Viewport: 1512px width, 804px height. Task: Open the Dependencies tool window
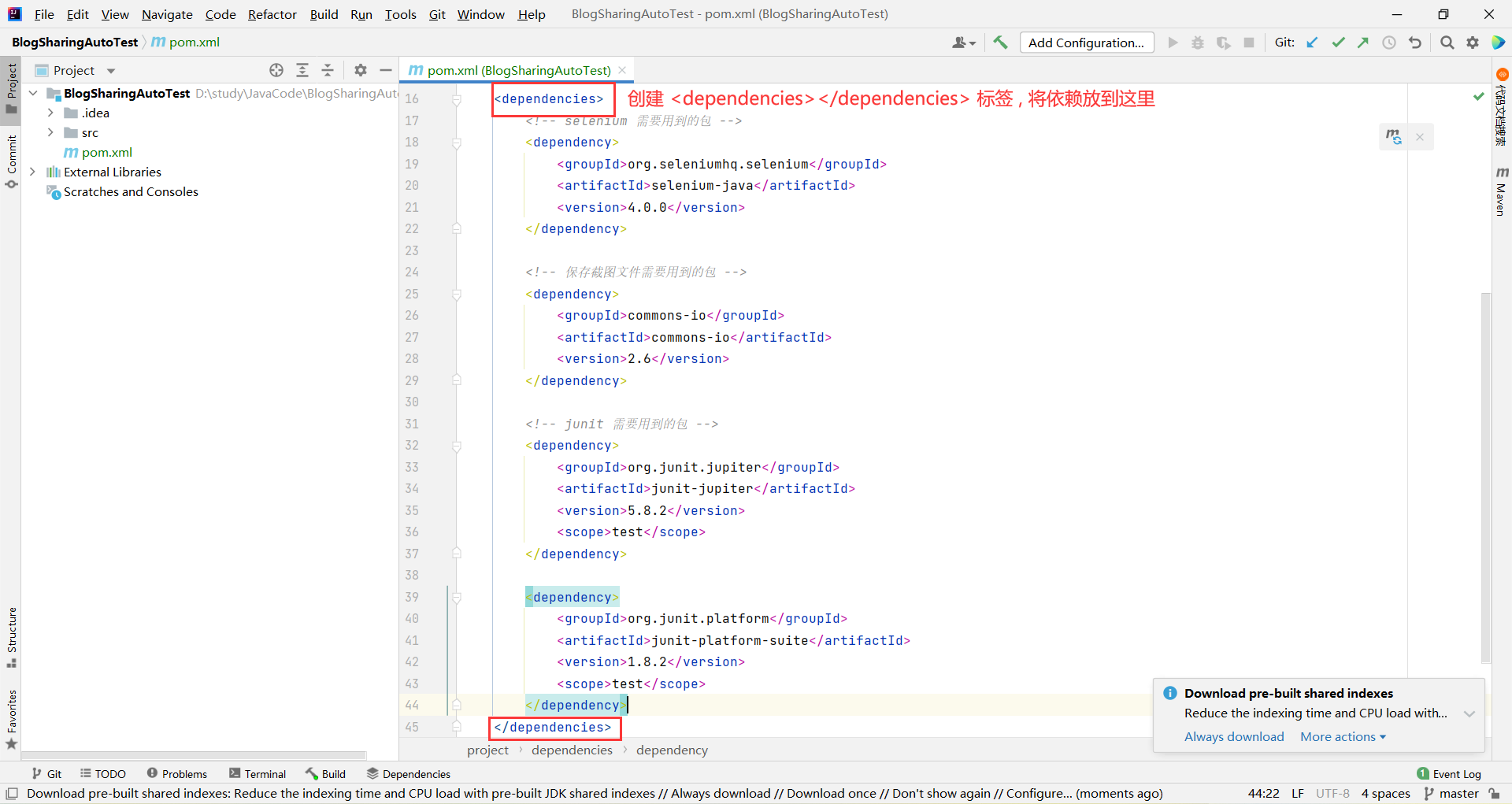[408, 774]
